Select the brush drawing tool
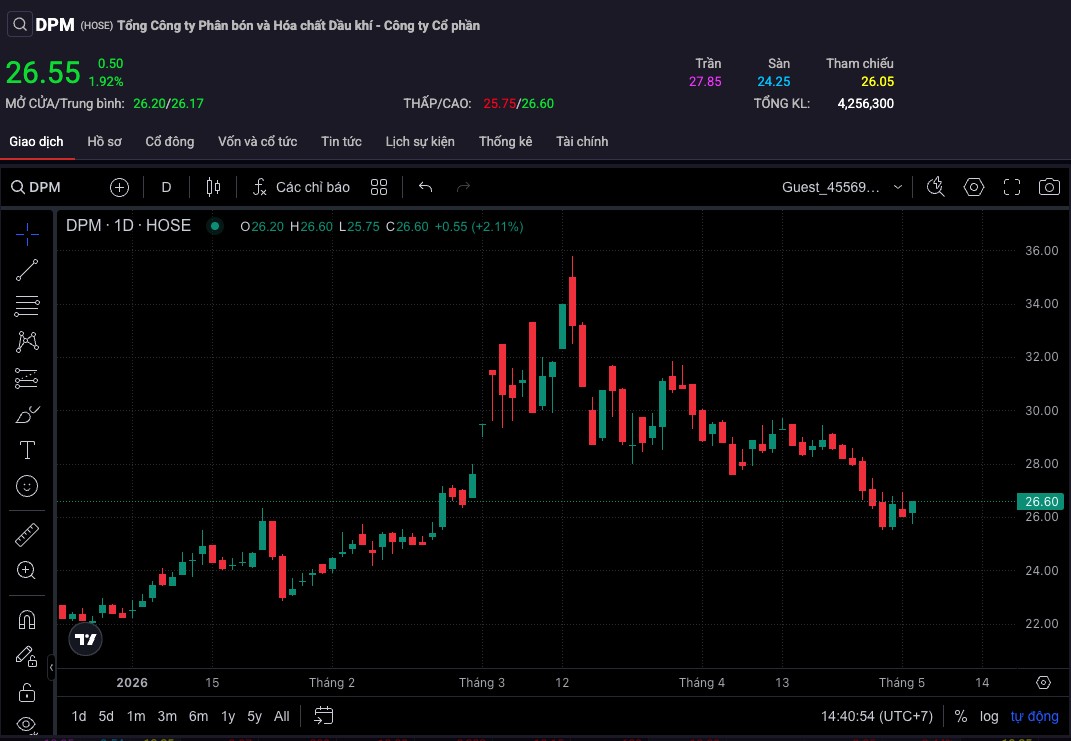Viewport: 1071px width, 741px height. click(x=27, y=414)
